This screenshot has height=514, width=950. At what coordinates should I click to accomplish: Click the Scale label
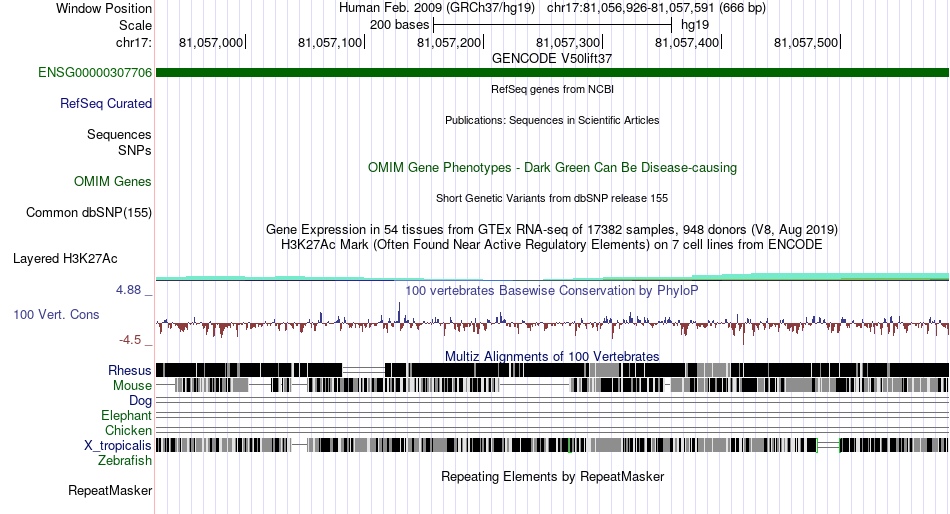point(135,25)
